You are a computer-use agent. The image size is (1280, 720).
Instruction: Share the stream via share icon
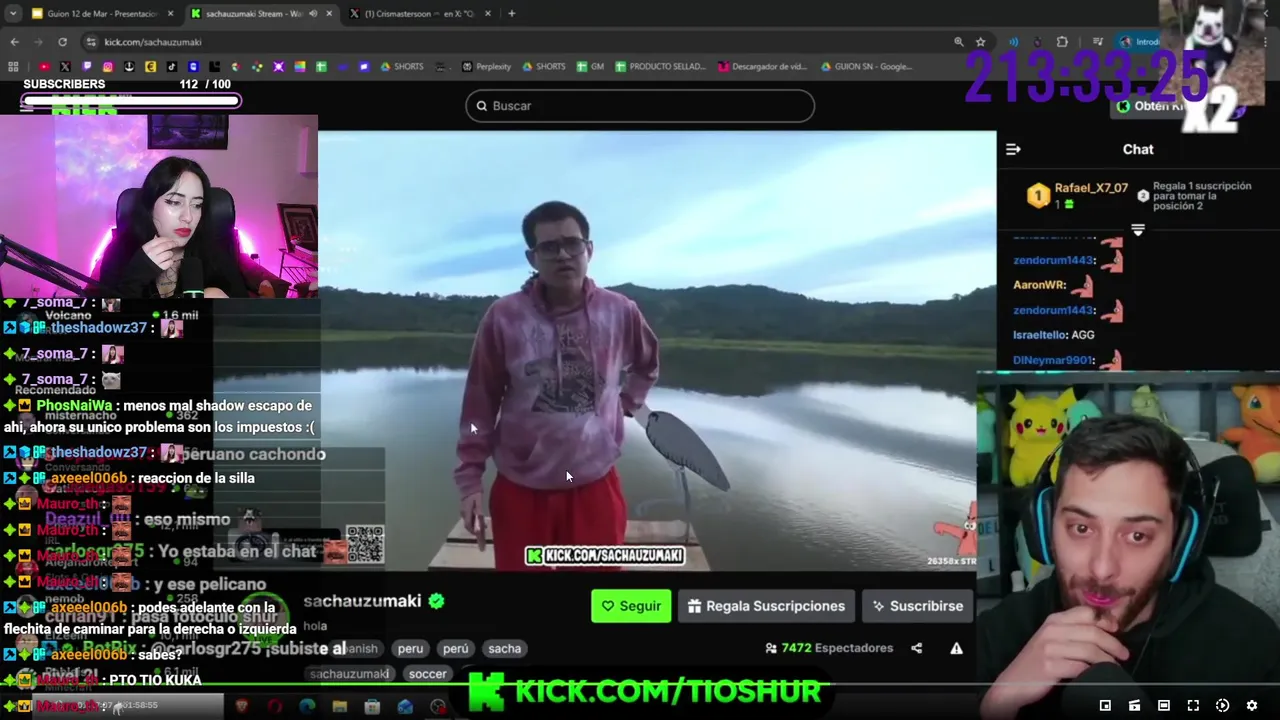(x=916, y=648)
